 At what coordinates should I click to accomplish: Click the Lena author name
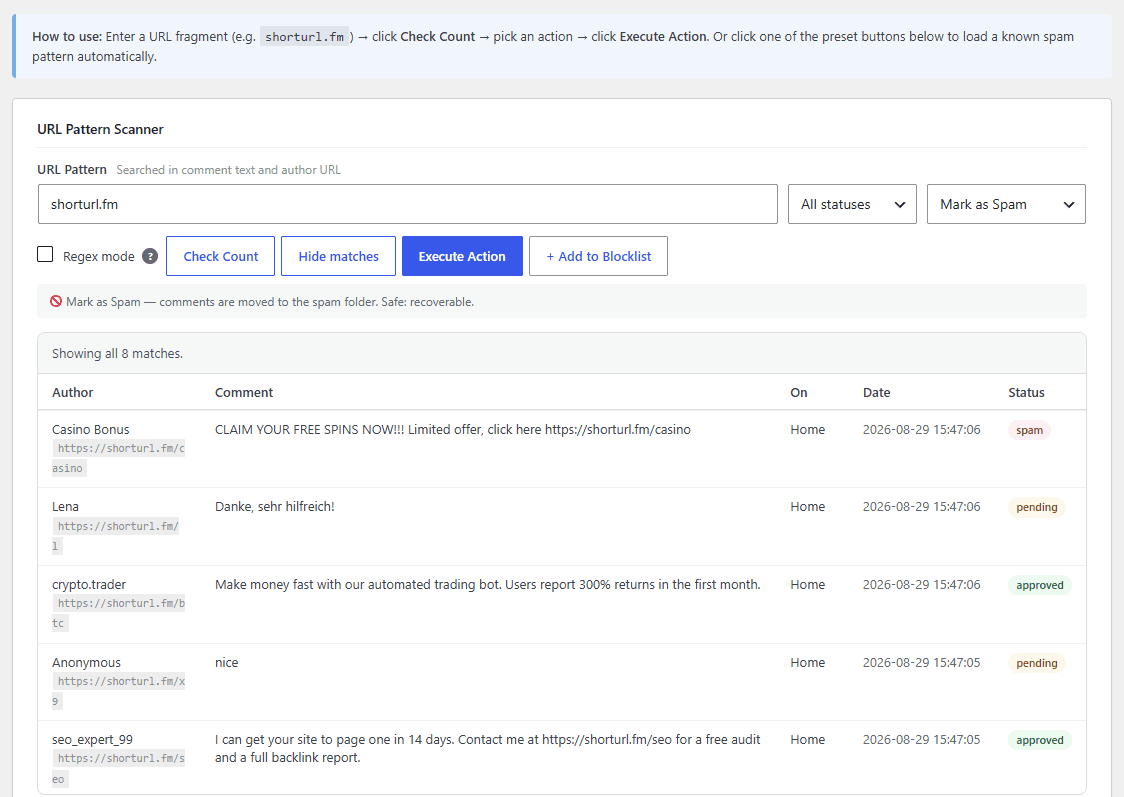click(65, 506)
